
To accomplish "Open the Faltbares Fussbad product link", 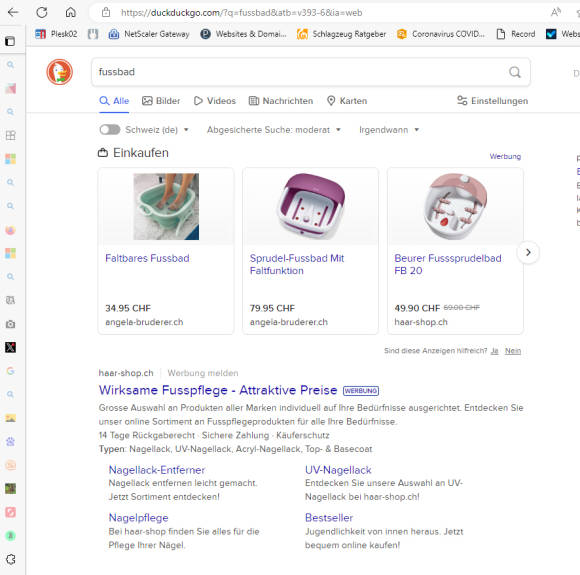I will click(x=147, y=258).
